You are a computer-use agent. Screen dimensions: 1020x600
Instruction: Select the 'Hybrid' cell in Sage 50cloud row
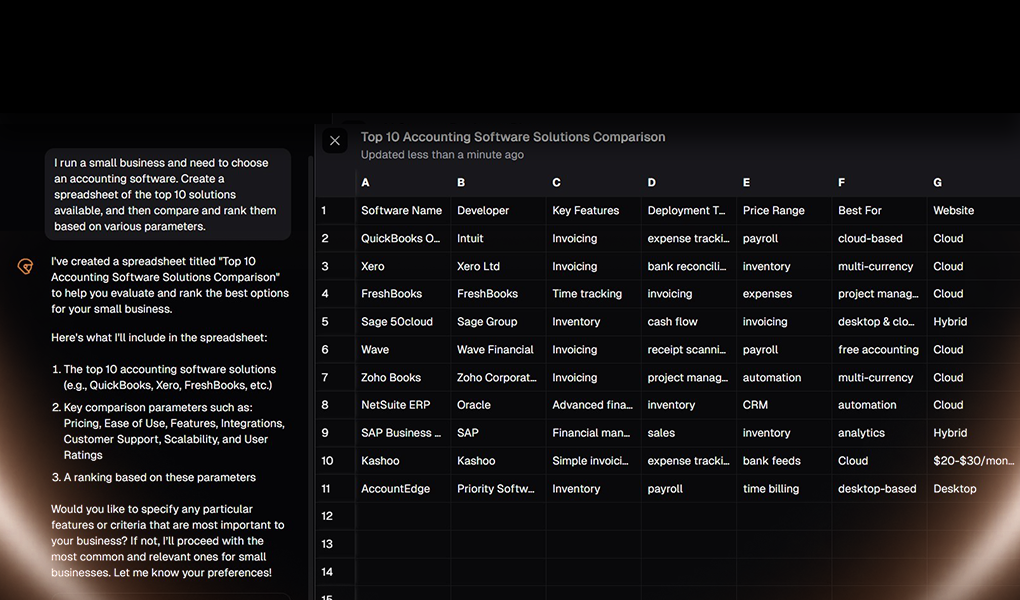(x=974, y=322)
